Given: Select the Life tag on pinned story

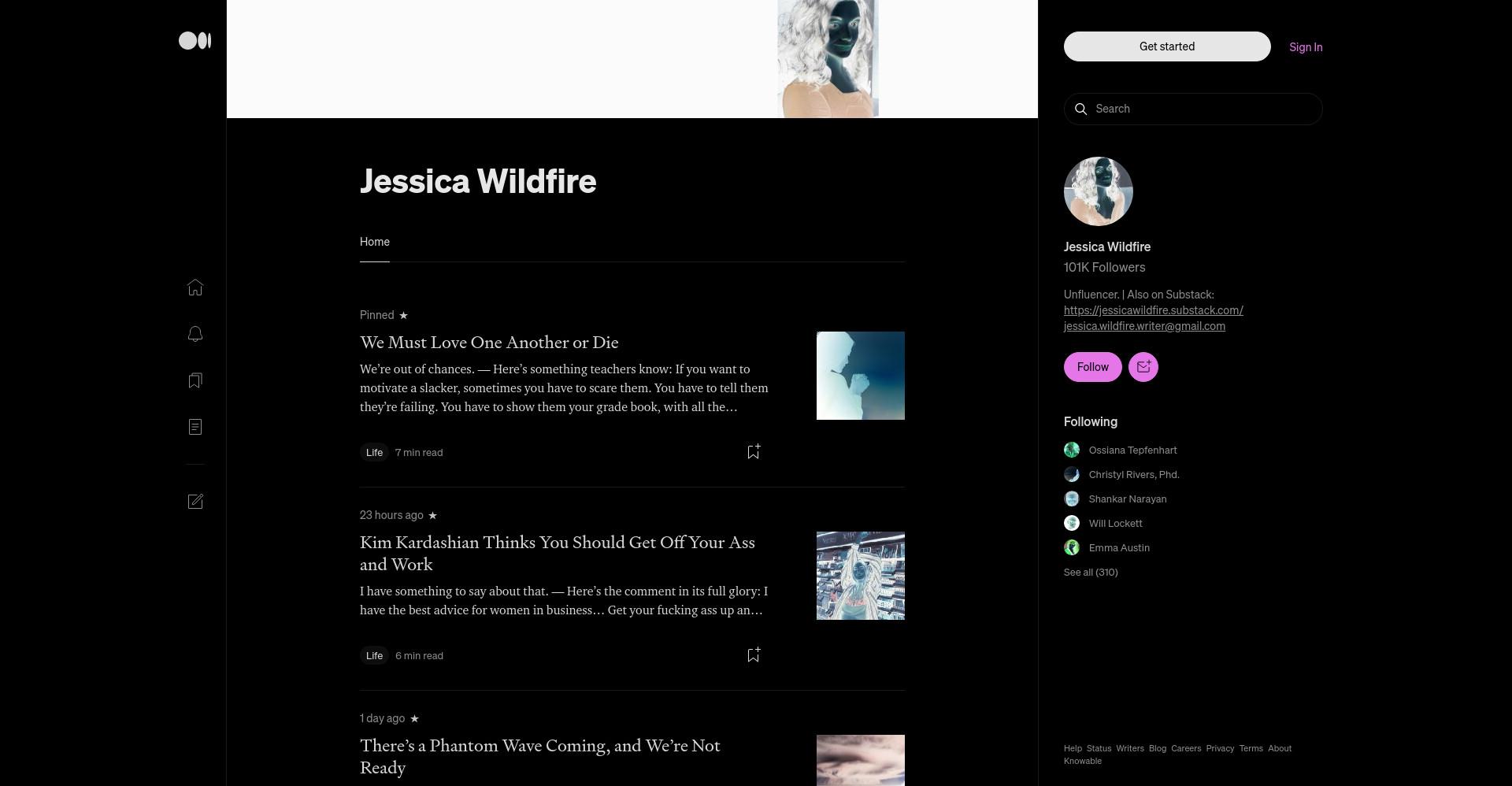Looking at the screenshot, I should click(x=374, y=452).
